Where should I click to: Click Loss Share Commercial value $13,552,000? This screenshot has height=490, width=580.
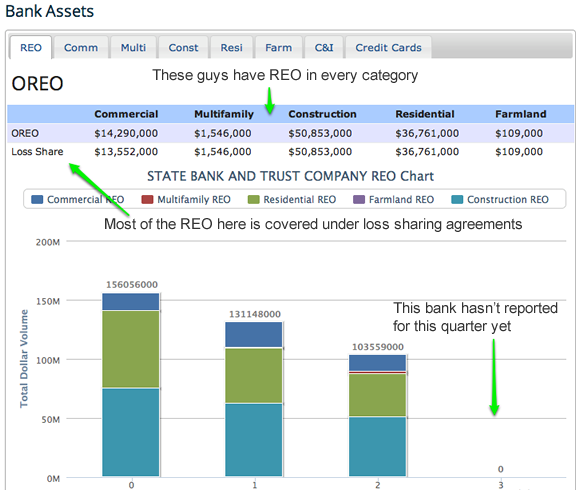click(x=126, y=152)
